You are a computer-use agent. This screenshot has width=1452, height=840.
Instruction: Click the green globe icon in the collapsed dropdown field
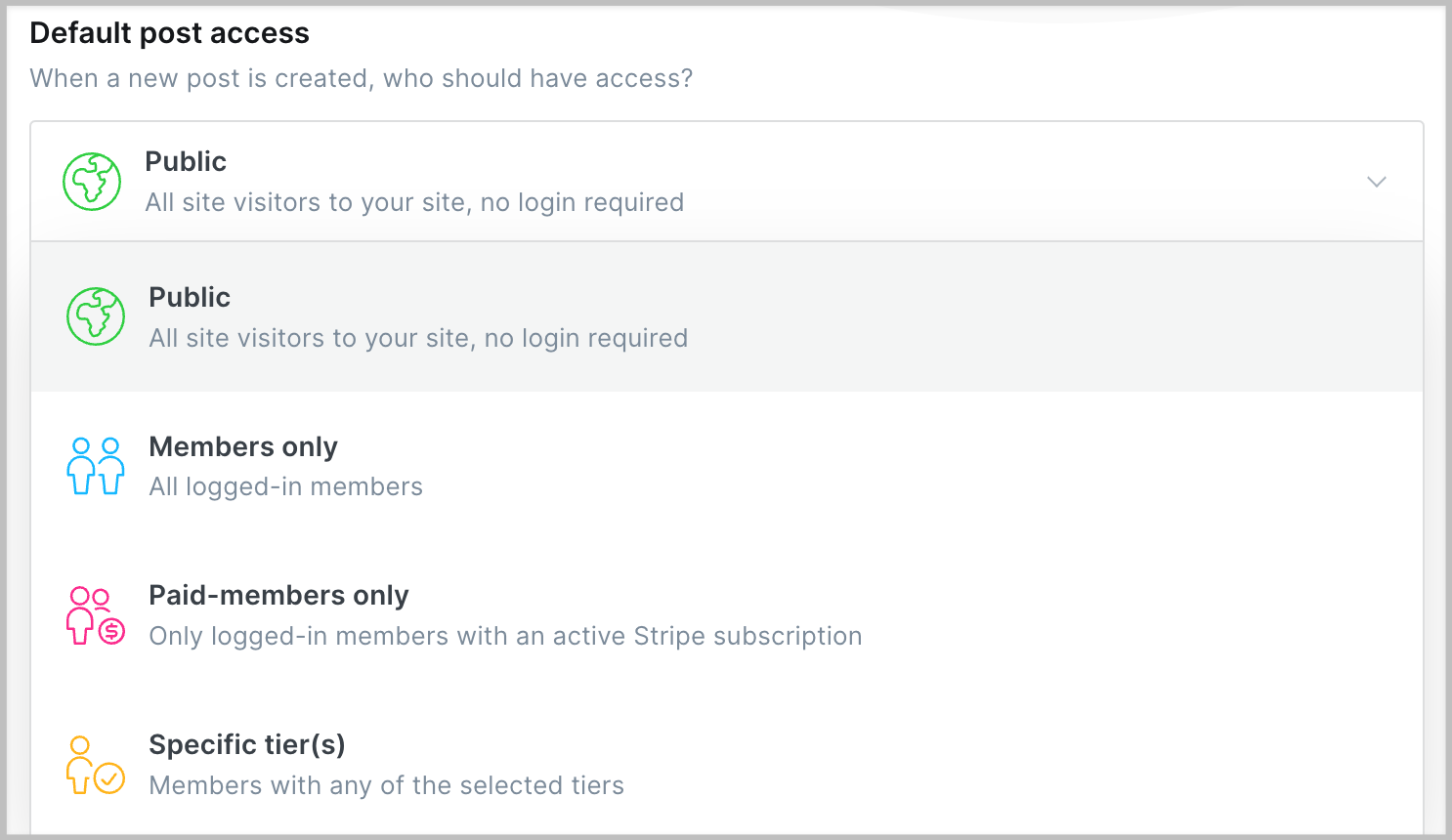(92, 182)
